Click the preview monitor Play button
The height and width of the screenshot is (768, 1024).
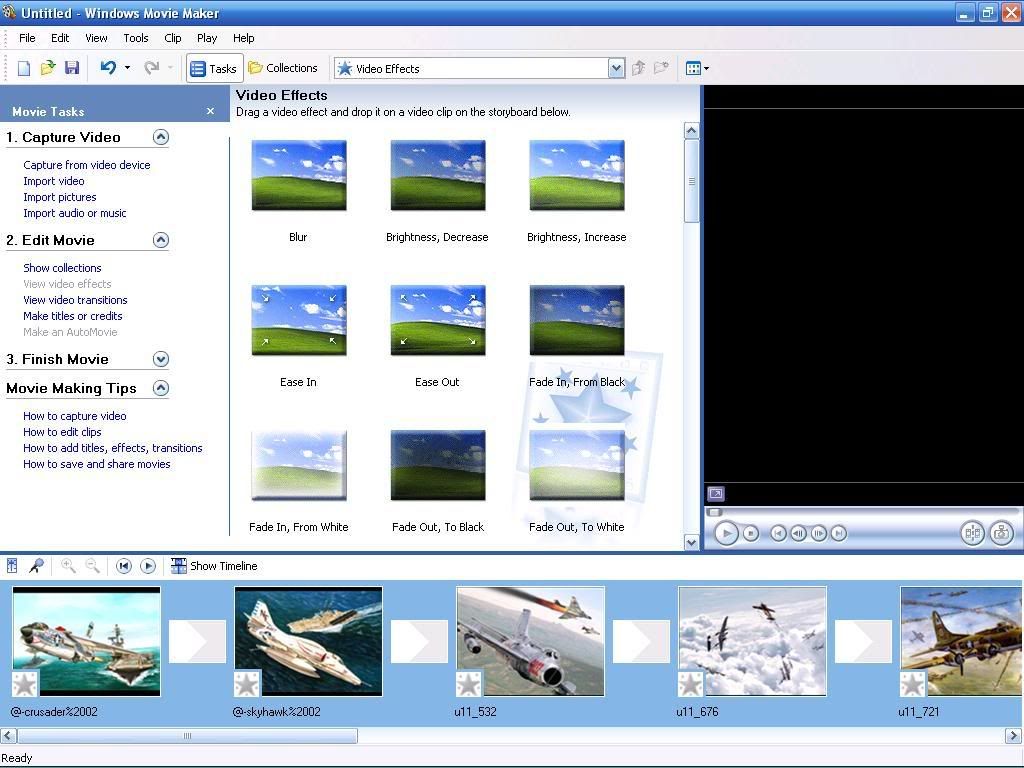tap(726, 534)
